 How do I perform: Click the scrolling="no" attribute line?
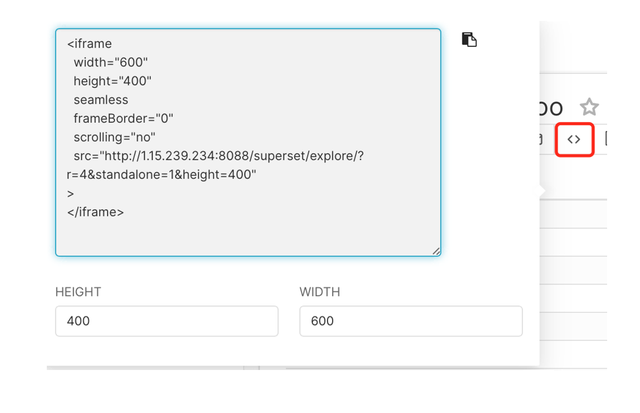click(114, 136)
